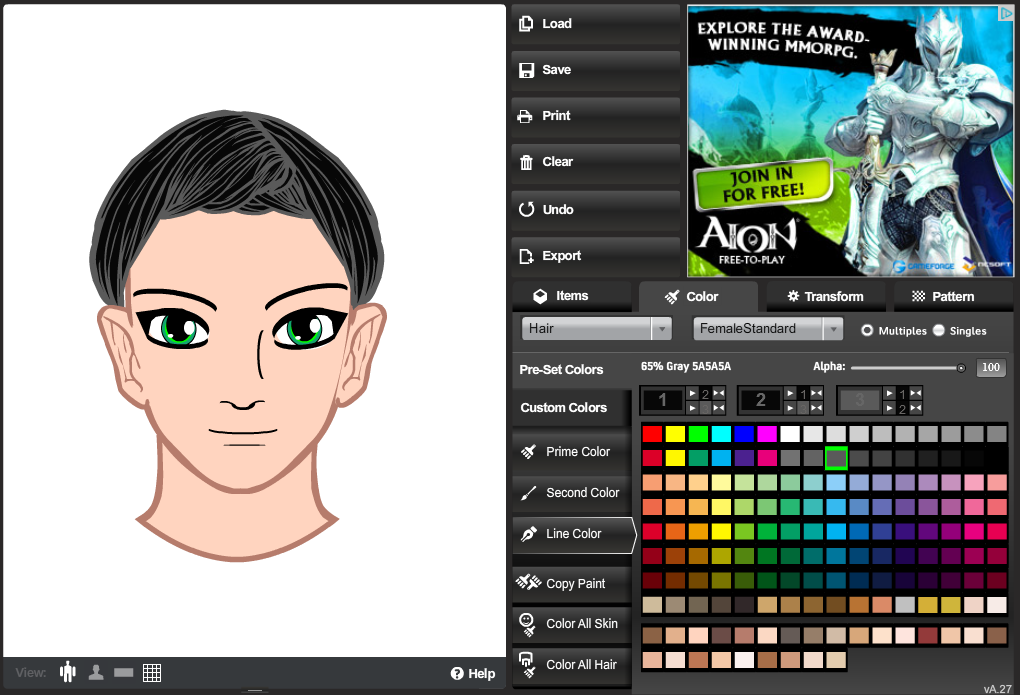
Task: Open the Hair category dropdown
Action: pos(596,329)
